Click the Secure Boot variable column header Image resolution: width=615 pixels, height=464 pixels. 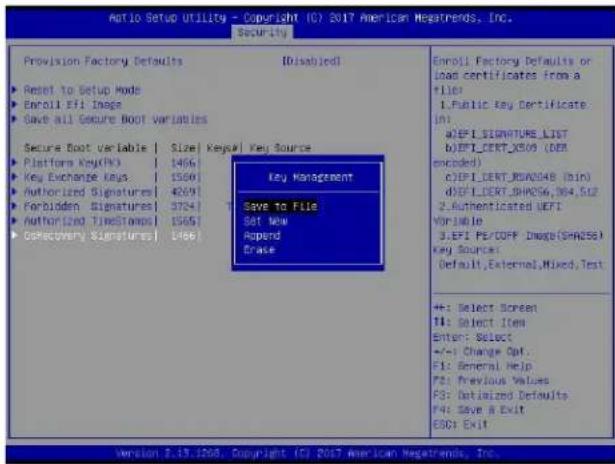[x=85, y=148]
